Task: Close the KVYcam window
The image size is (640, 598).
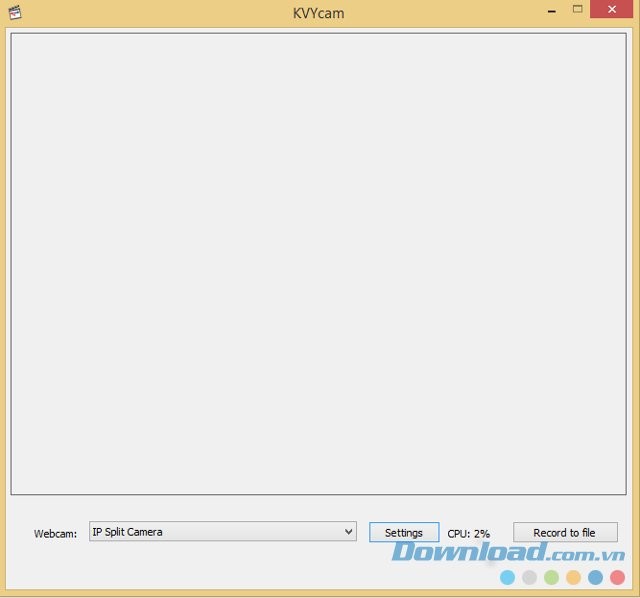Action: (615, 9)
